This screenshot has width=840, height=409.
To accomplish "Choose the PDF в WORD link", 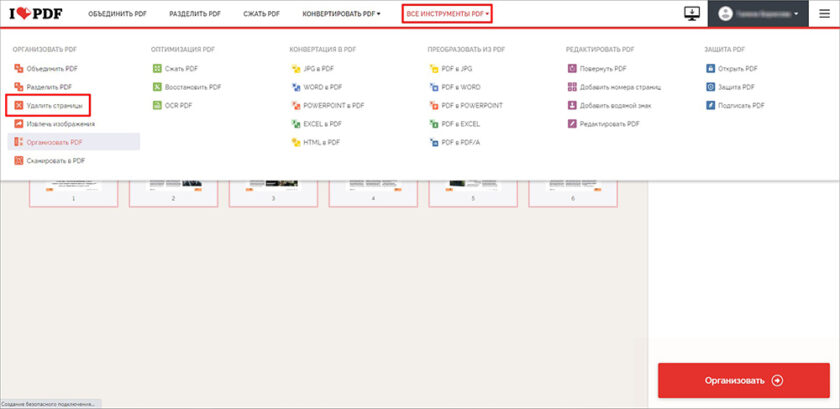I will (x=461, y=87).
